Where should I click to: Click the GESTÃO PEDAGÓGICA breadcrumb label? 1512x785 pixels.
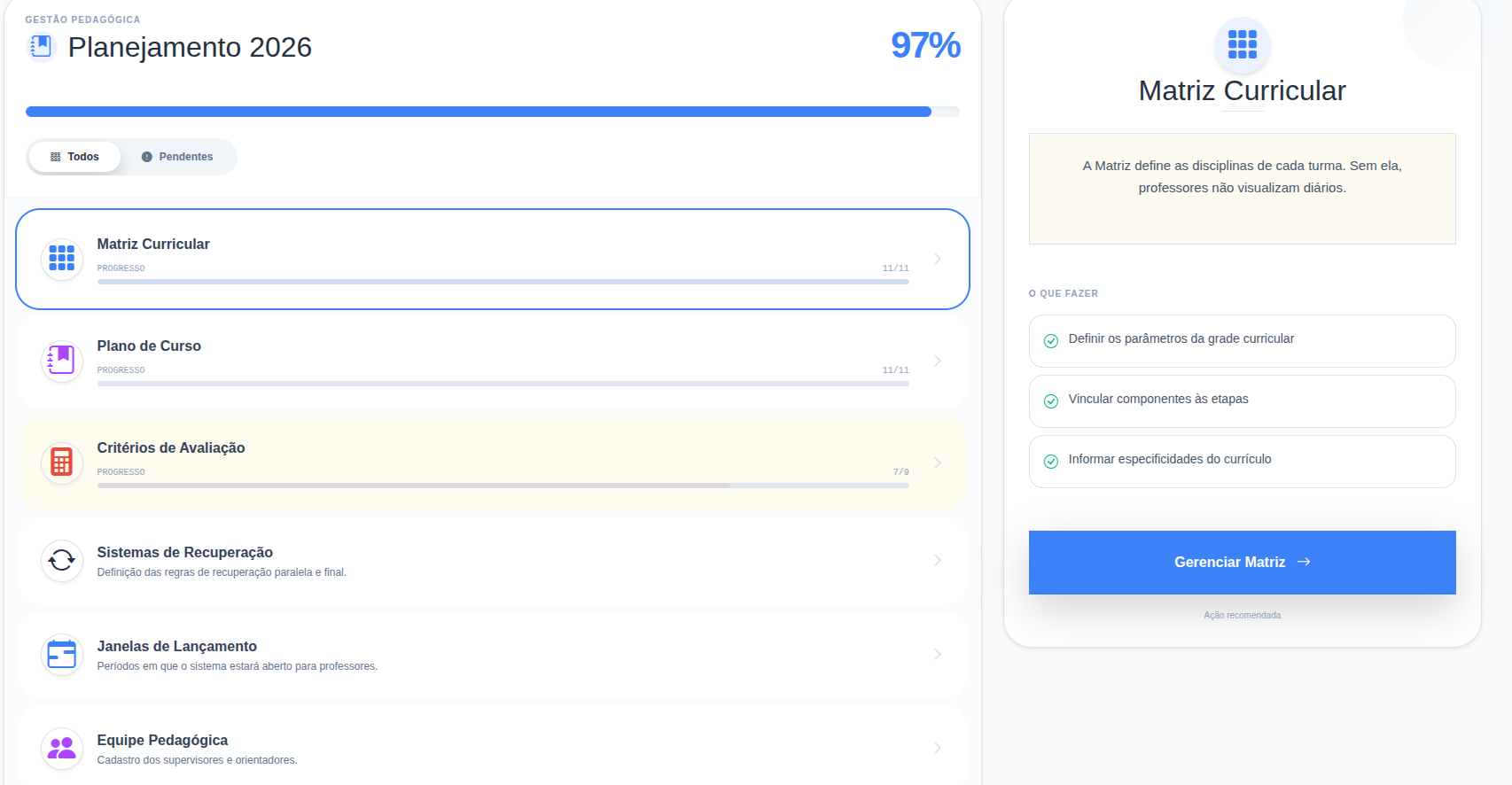[82, 19]
